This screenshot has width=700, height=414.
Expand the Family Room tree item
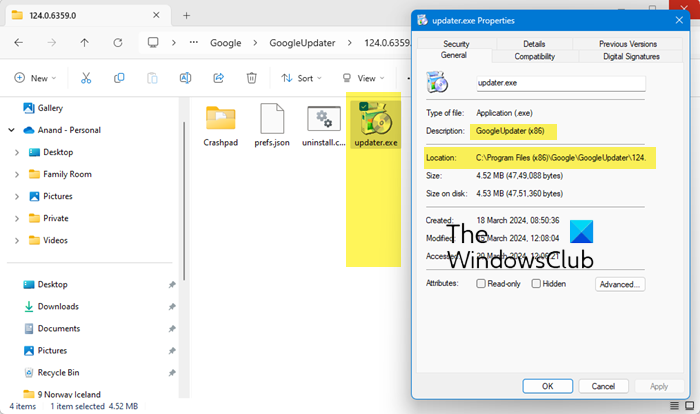(x=17, y=173)
